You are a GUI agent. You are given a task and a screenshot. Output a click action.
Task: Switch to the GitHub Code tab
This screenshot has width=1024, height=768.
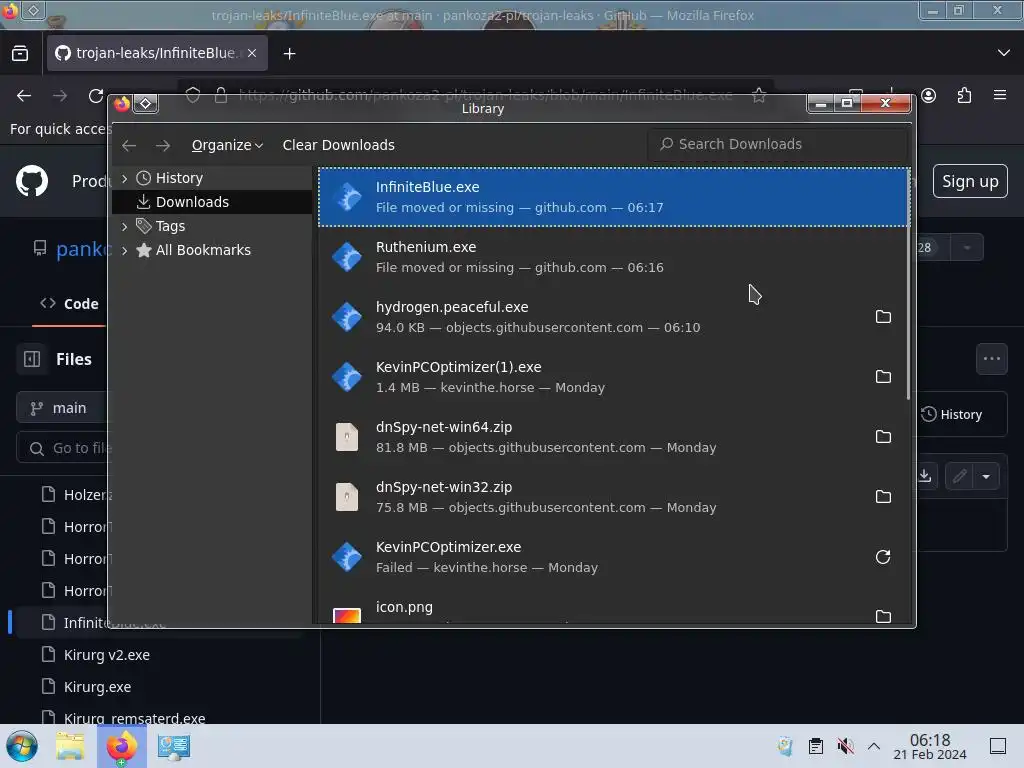pyautogui.click(x=69, y=304)
